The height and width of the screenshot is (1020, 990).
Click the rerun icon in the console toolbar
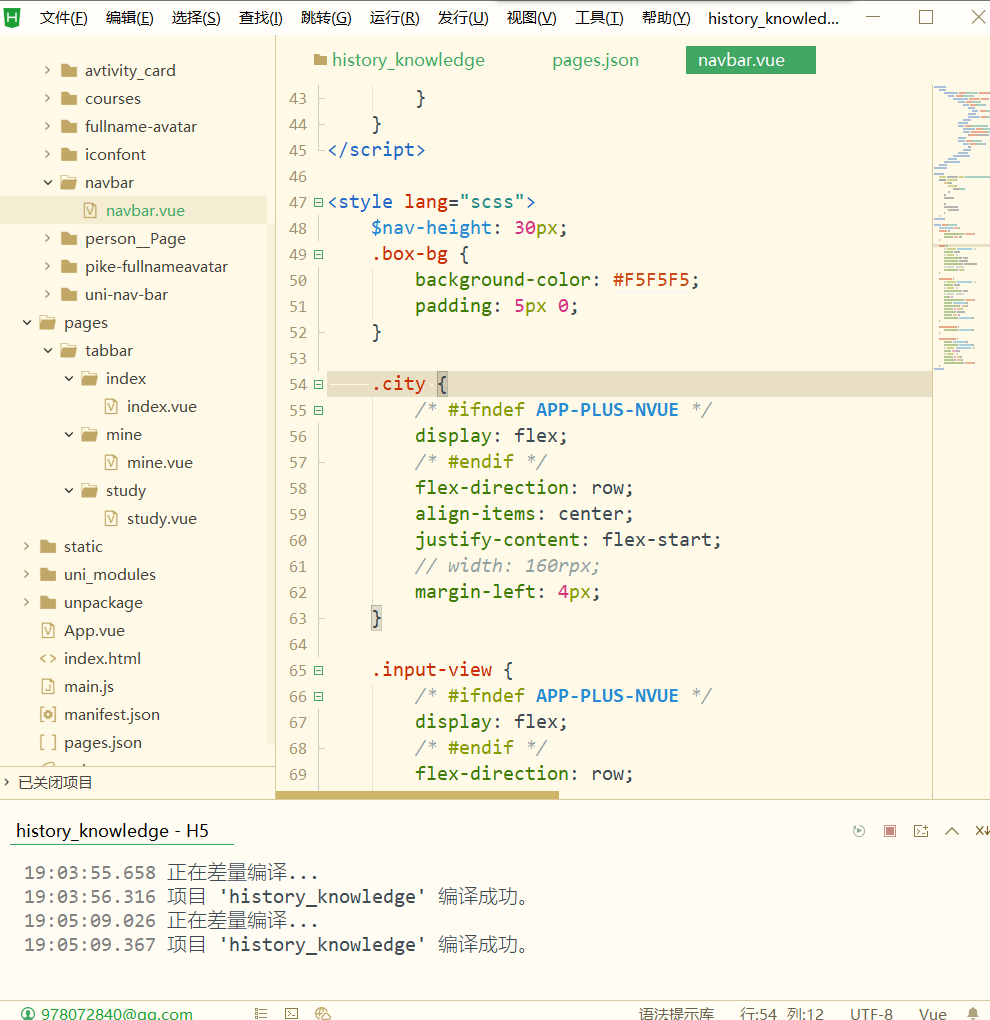tap(859, 831)
